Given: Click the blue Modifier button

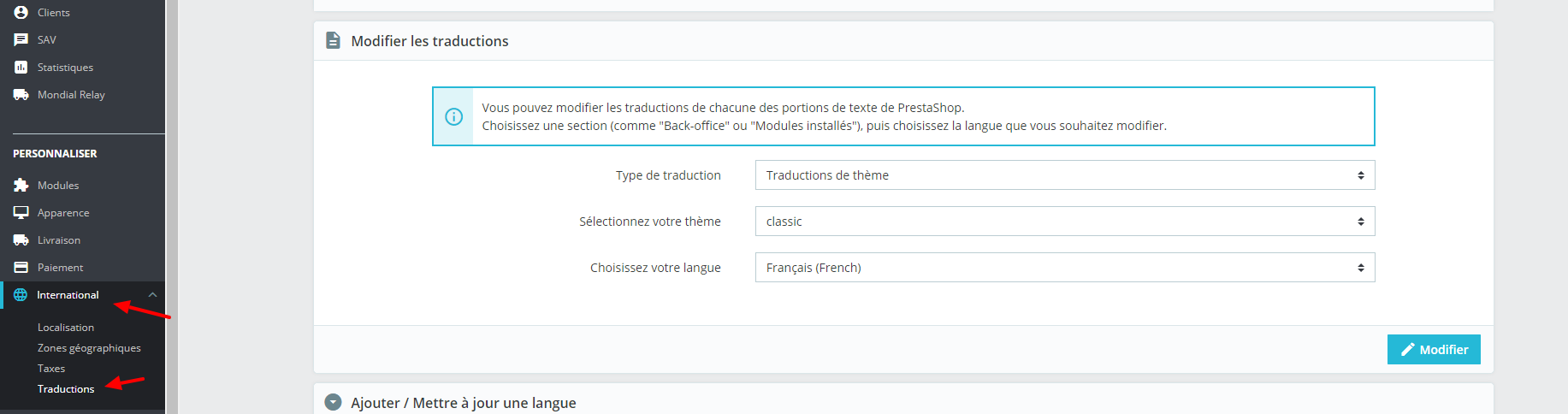Looking at the screenshot, I should coord(1434,349).
